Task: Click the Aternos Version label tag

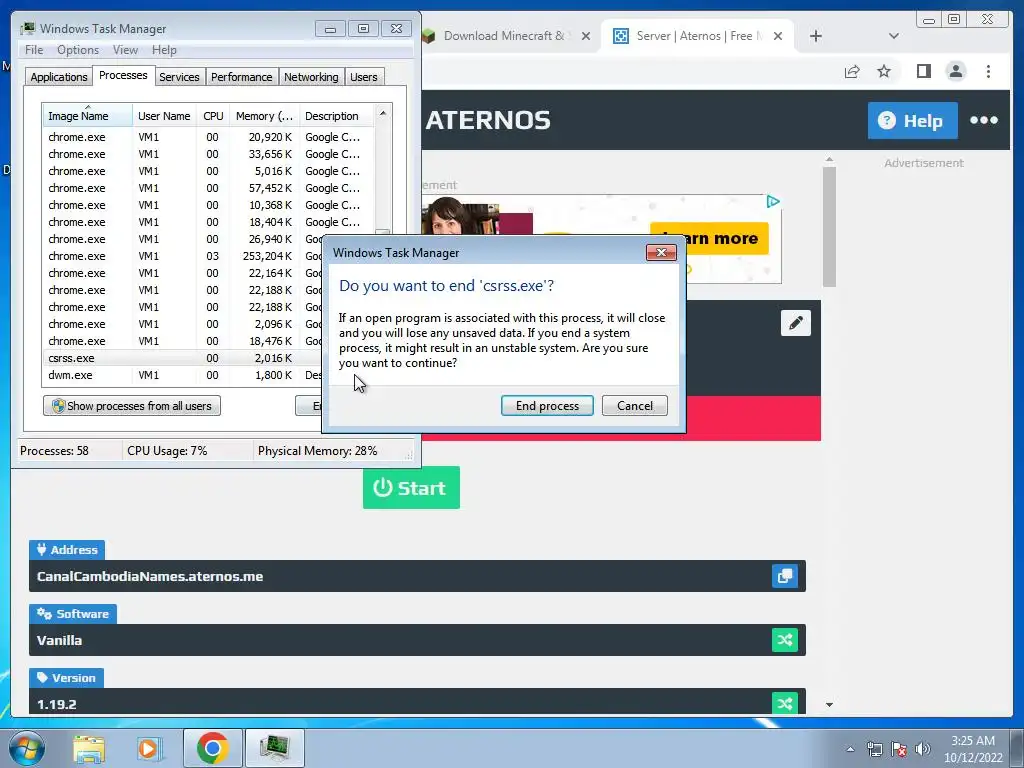Action: coord(66,678)
